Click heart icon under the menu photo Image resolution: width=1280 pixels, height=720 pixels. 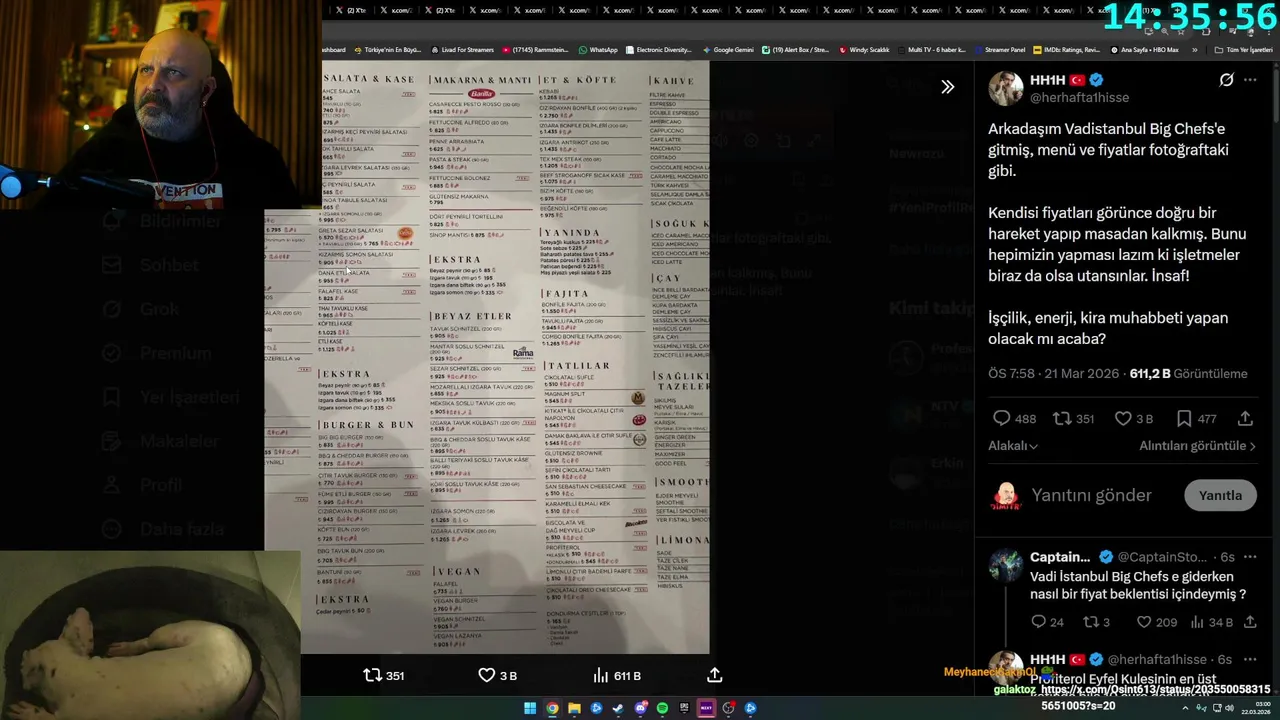(487, 676)
